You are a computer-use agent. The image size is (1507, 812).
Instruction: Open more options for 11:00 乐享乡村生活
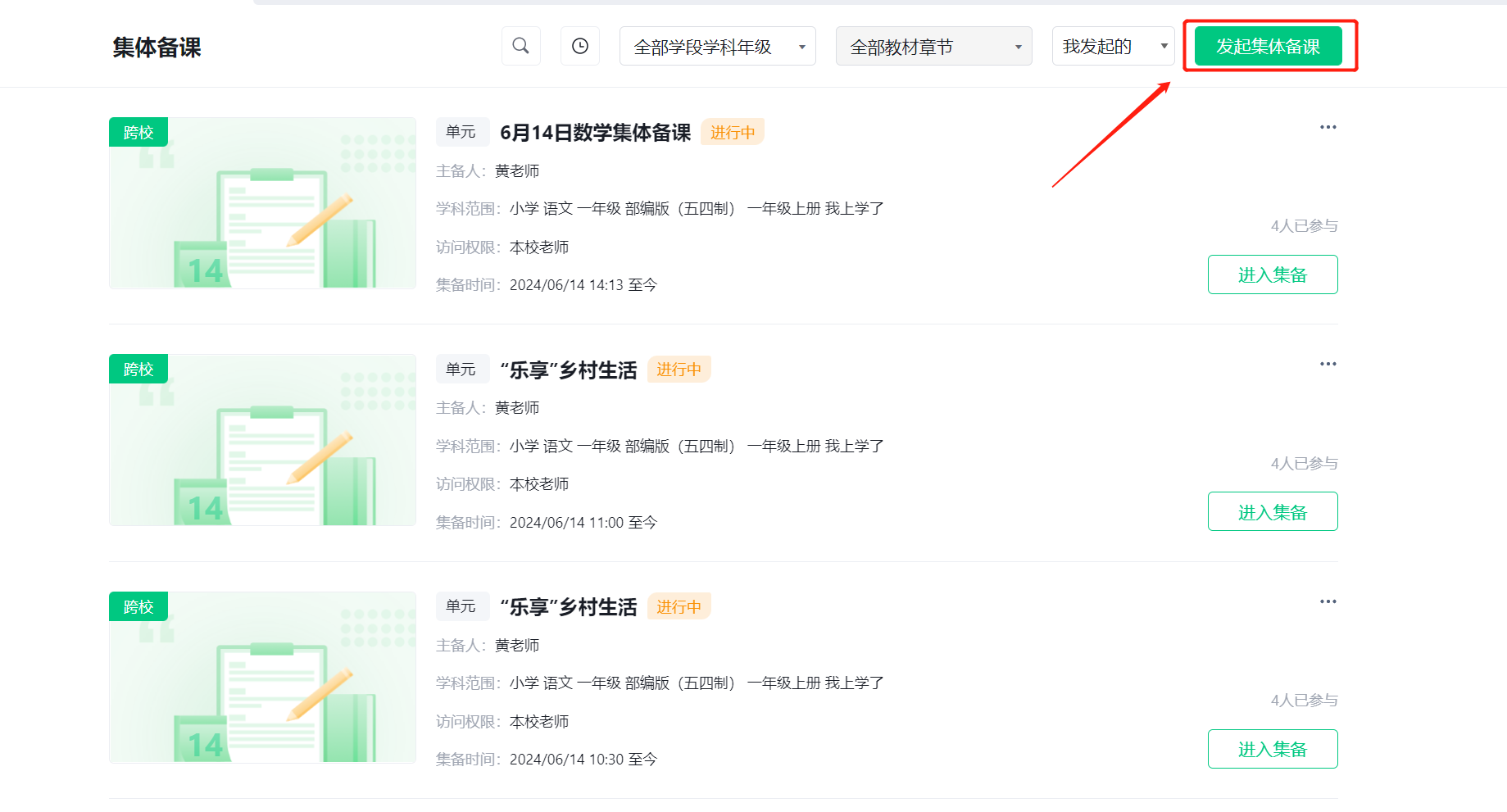point(1328,364)
